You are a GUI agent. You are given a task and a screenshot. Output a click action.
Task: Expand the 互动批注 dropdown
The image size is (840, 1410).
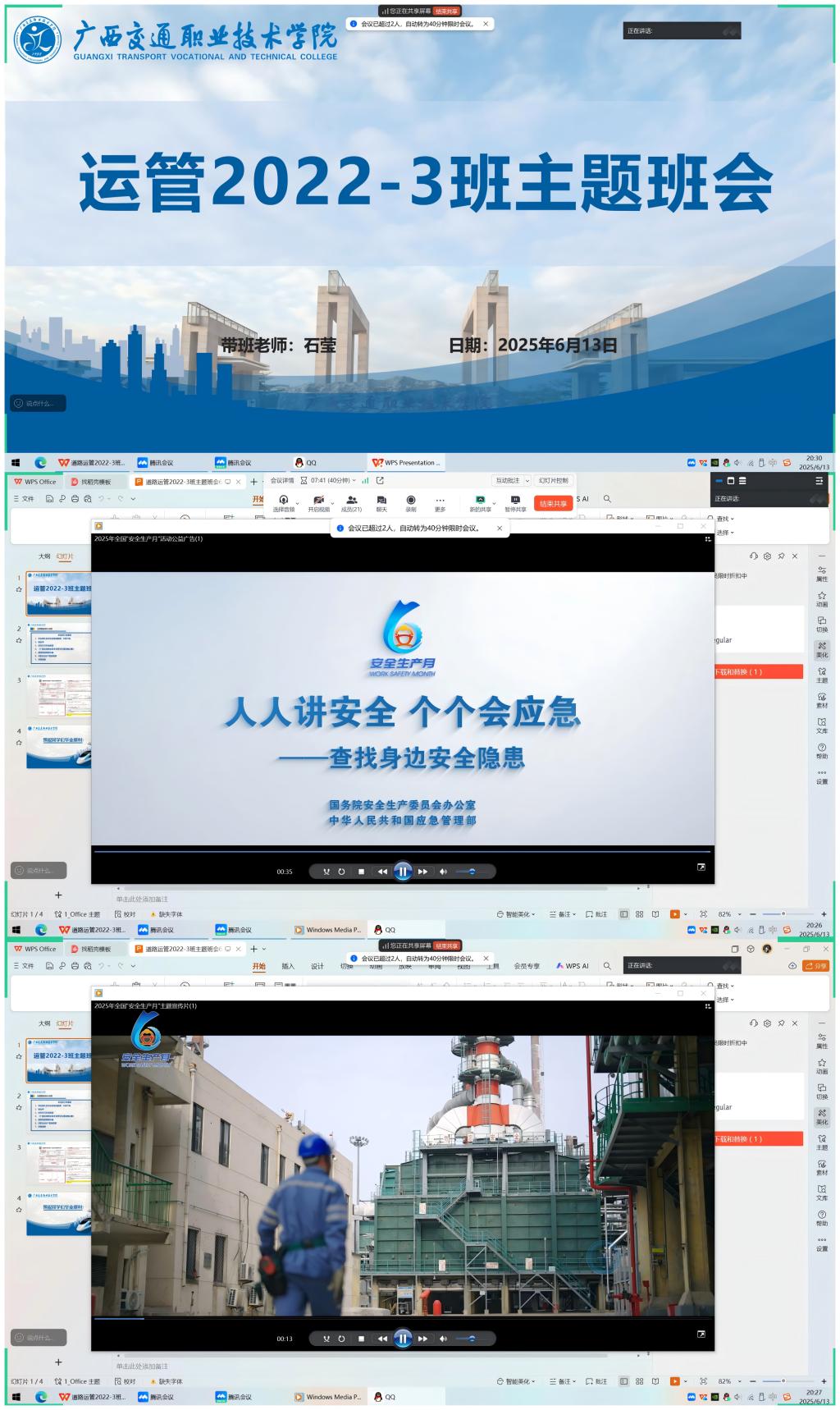coord(527,481)
